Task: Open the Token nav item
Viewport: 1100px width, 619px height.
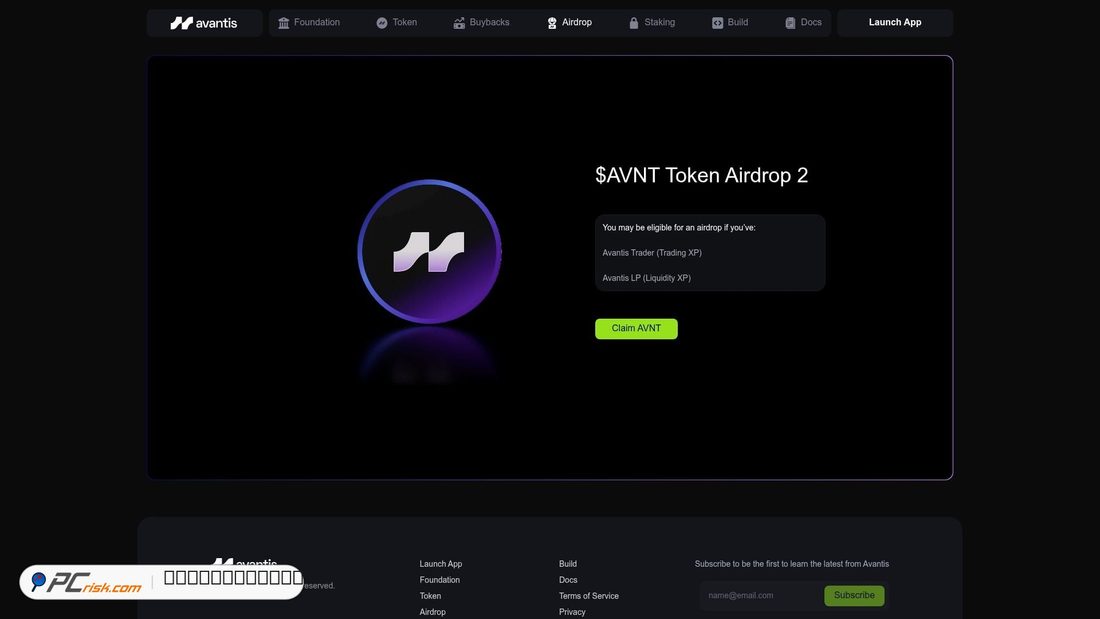Action: (x=396, y=22)
